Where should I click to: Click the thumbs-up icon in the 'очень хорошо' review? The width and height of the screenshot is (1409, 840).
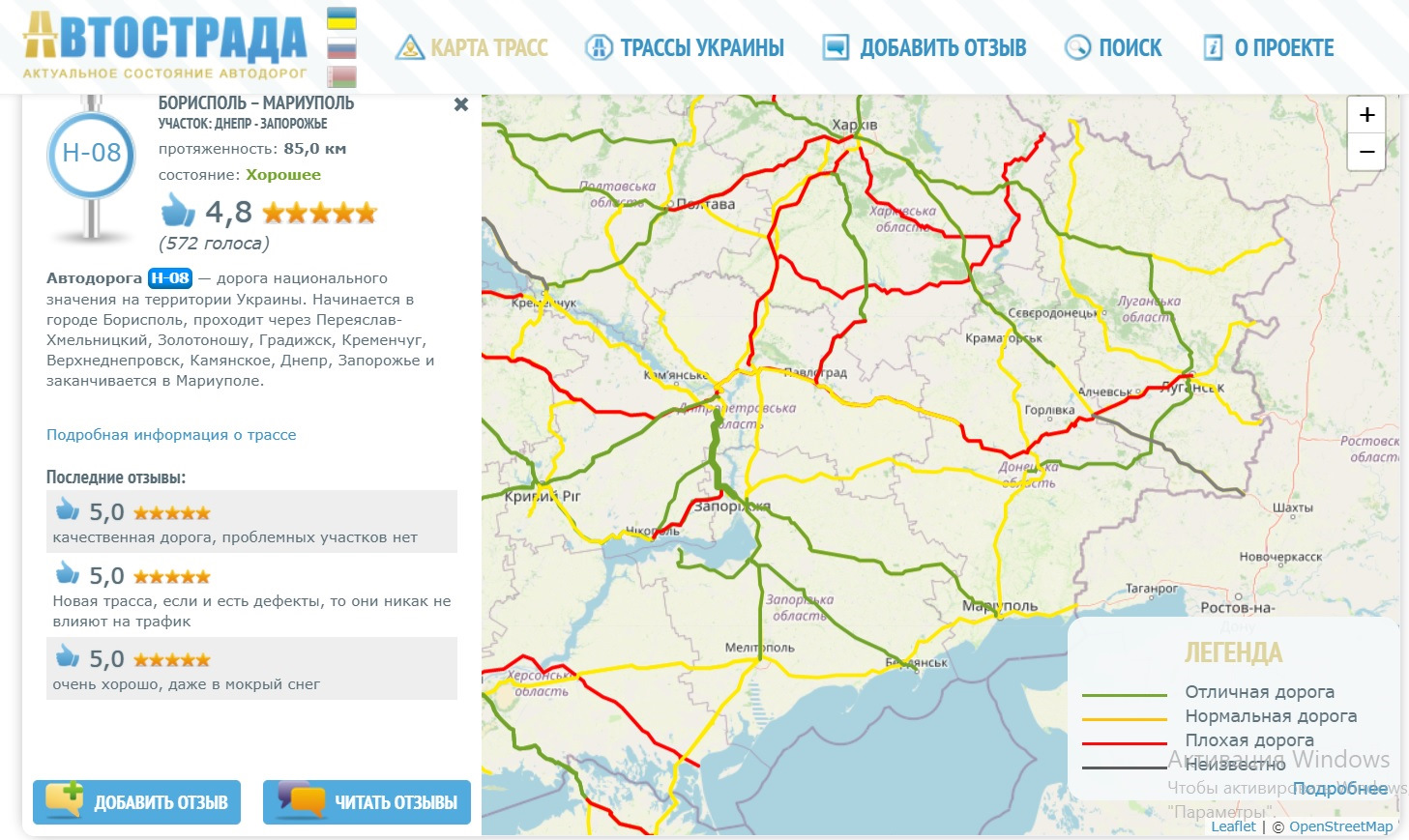(x=67, y=656)
